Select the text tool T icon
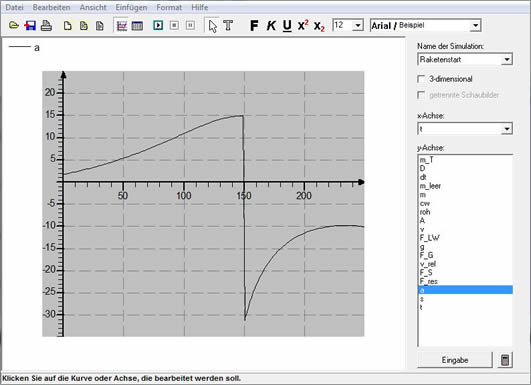 pos(228,25)
